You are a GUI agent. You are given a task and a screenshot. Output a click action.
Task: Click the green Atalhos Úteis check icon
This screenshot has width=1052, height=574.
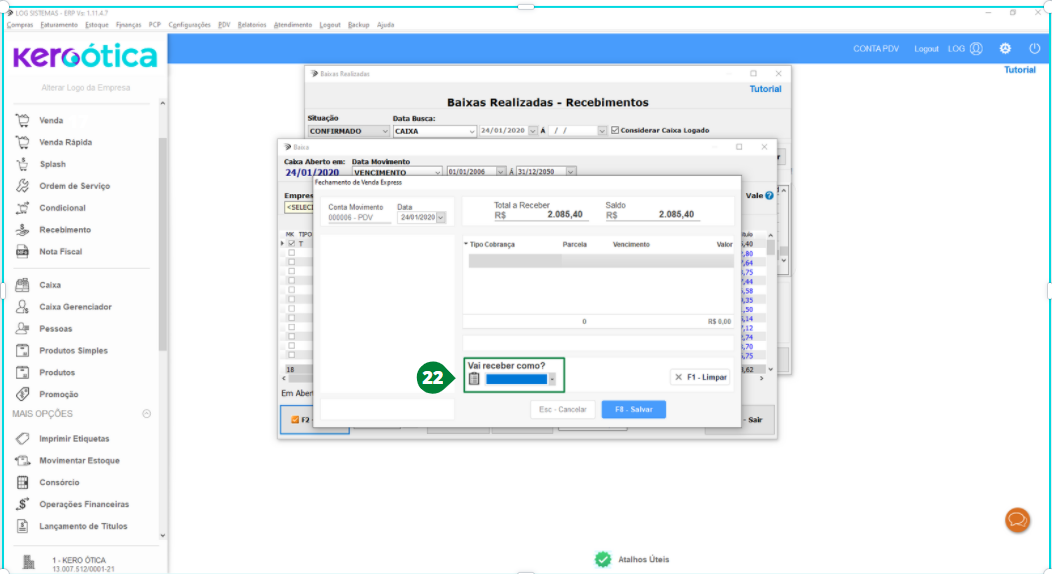coord(603,559)
